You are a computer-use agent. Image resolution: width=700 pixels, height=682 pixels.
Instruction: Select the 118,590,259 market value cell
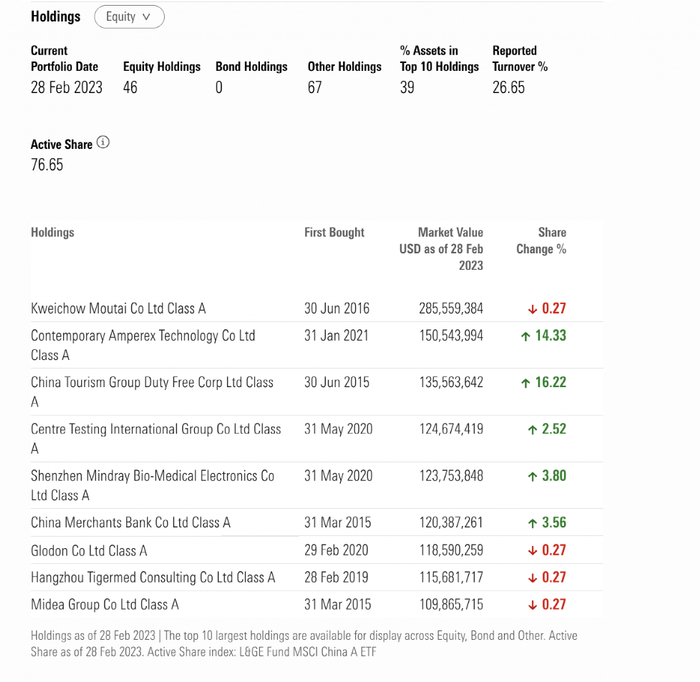point(451,550)
